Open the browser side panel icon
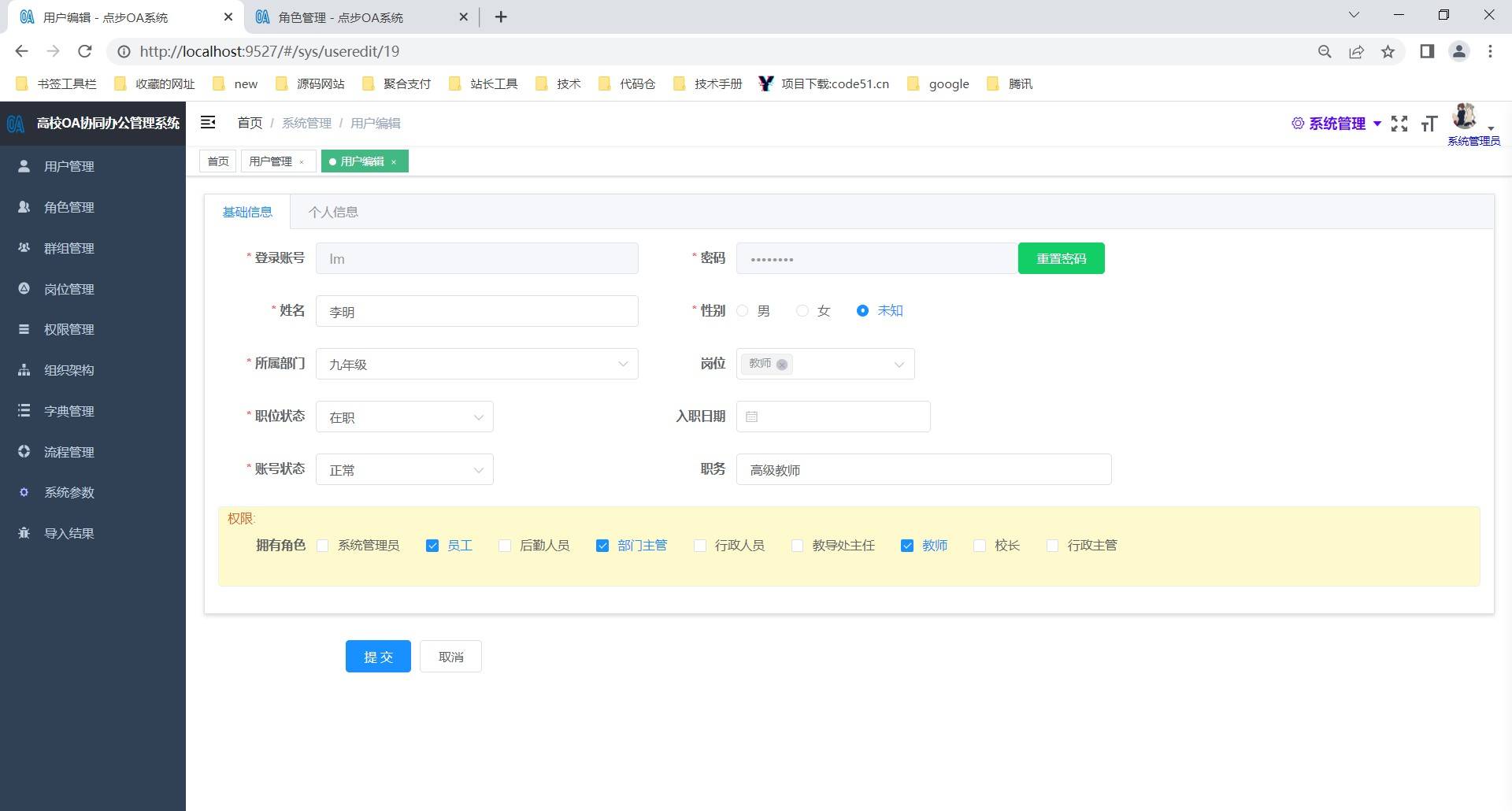This screenshot has height=811, width=1512. pos(1427,51)
